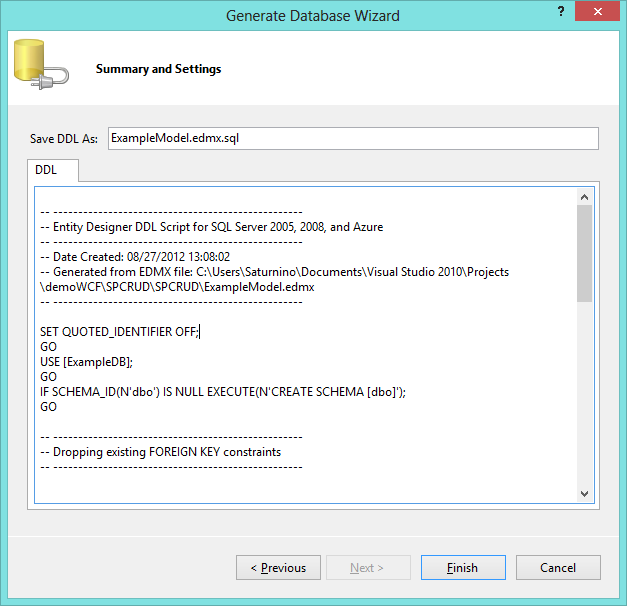627x606 pixels.
Task: Go back with the Previous button
Action: click(278, 568)
